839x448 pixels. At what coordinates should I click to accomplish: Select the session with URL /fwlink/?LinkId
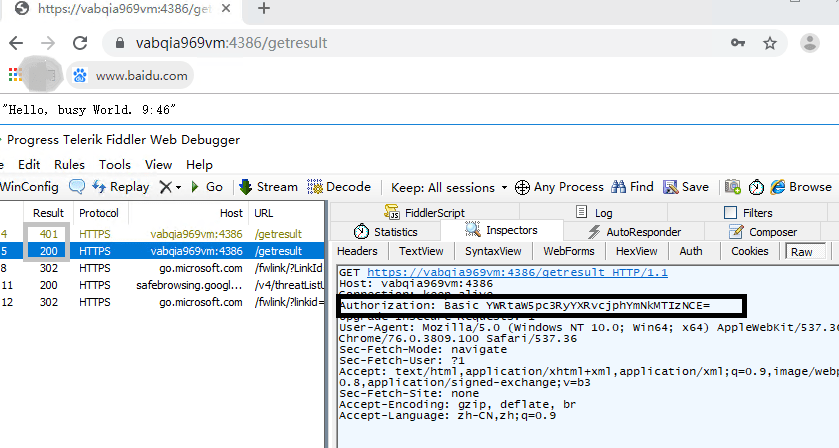point(162,268)
